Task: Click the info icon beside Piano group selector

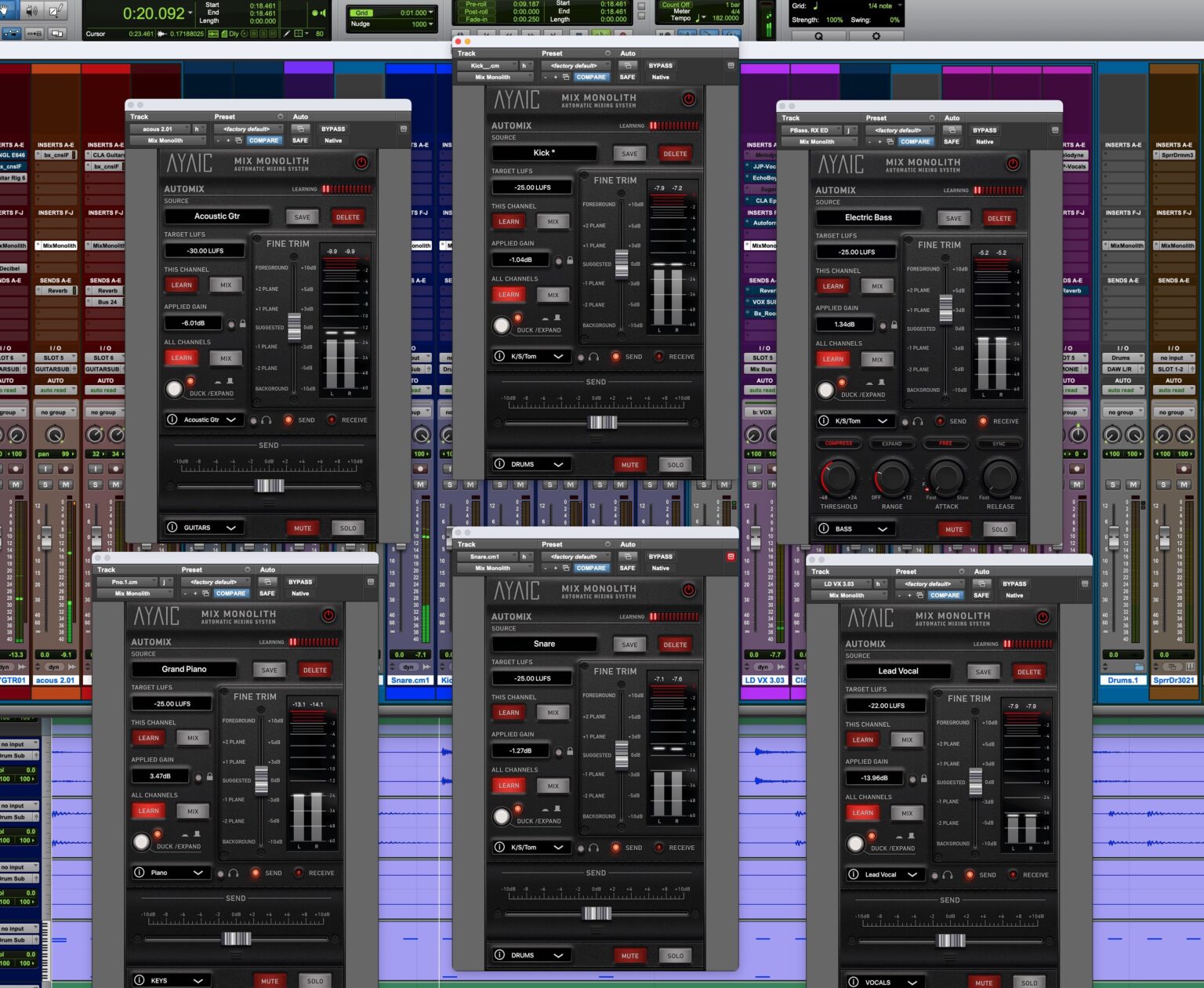Action: (x=139, y=873)
